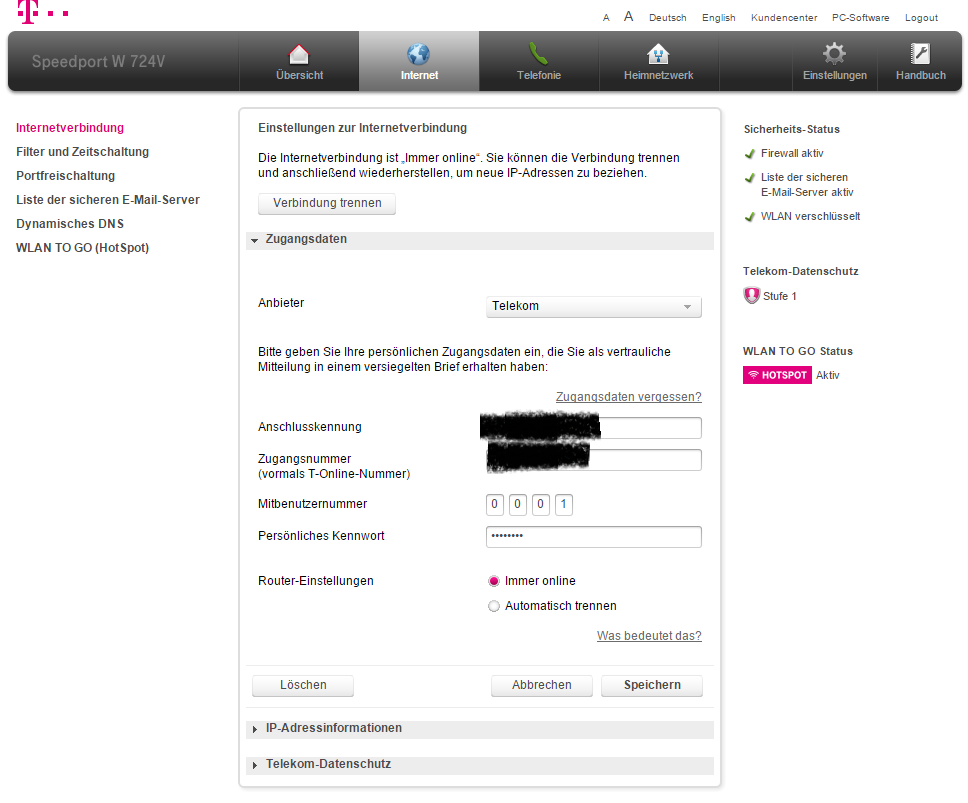Collapse the Zugangsdaten section
This screenshot has height=803, width=968.
tap(480, 240)
